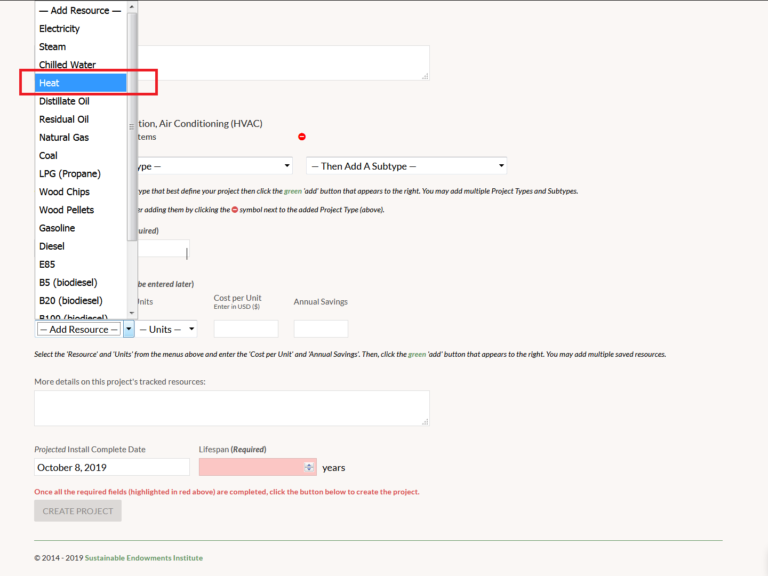Screen dimensions: 768x576
Task: Click the tracked resources details text area
Action: [232, 408]
